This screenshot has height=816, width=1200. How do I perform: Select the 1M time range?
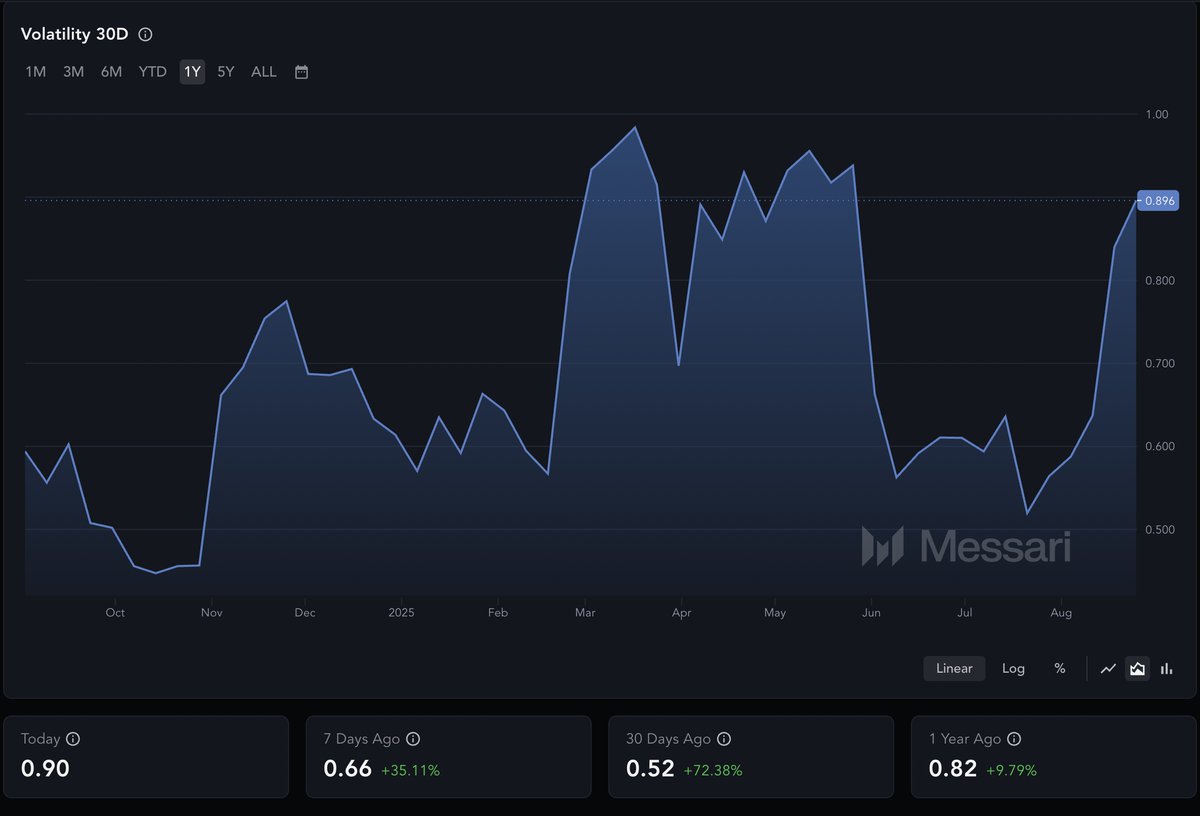click(x=35, y=72)
